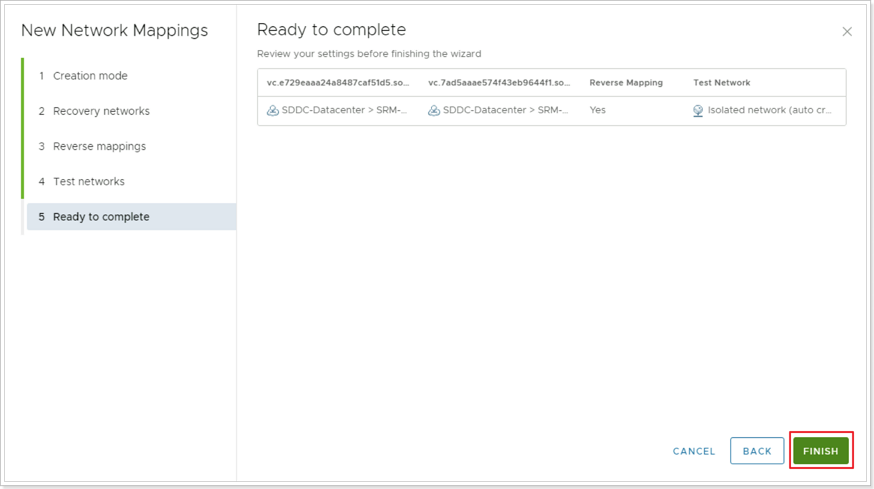Click the second SDDC-Datacenter network icon
This screenshot has width=874, height=489.
tap(434, 110)
